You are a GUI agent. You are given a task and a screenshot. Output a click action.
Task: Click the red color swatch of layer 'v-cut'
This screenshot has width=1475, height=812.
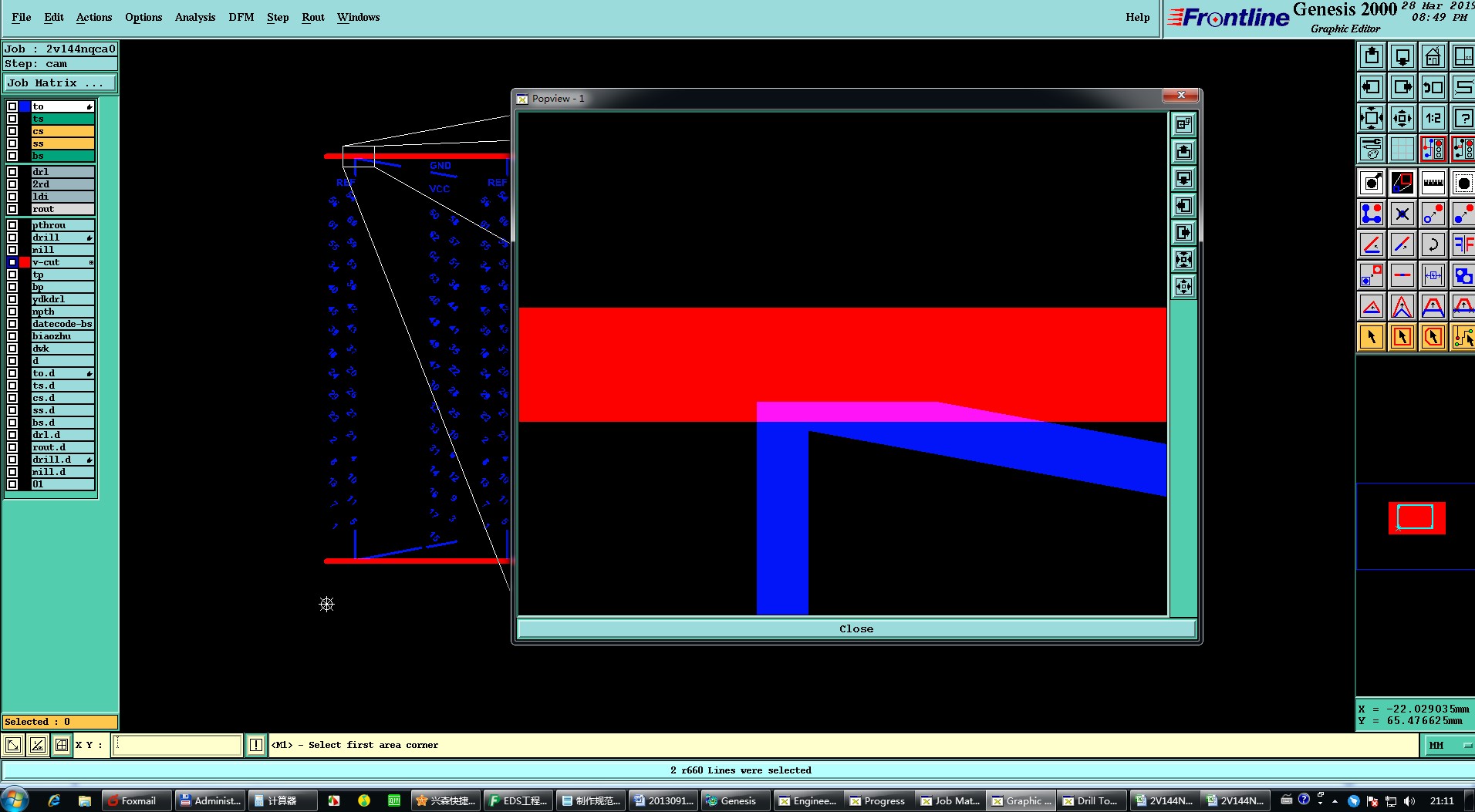(25, 262)
